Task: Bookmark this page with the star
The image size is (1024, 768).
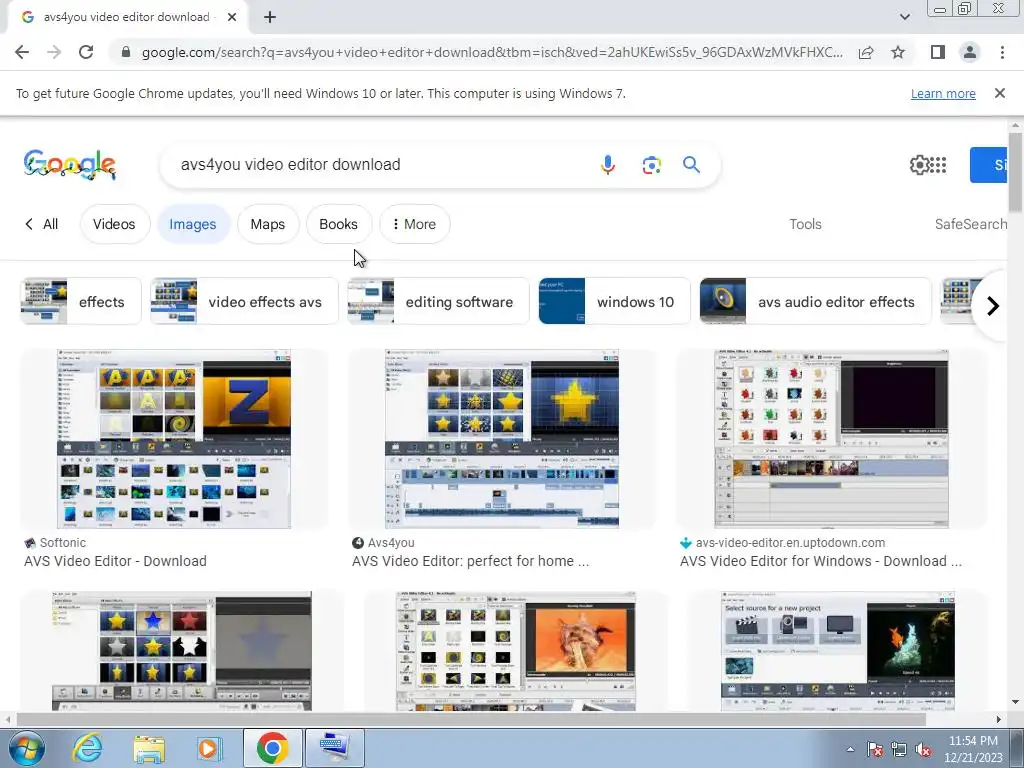Action: [898, 52]
